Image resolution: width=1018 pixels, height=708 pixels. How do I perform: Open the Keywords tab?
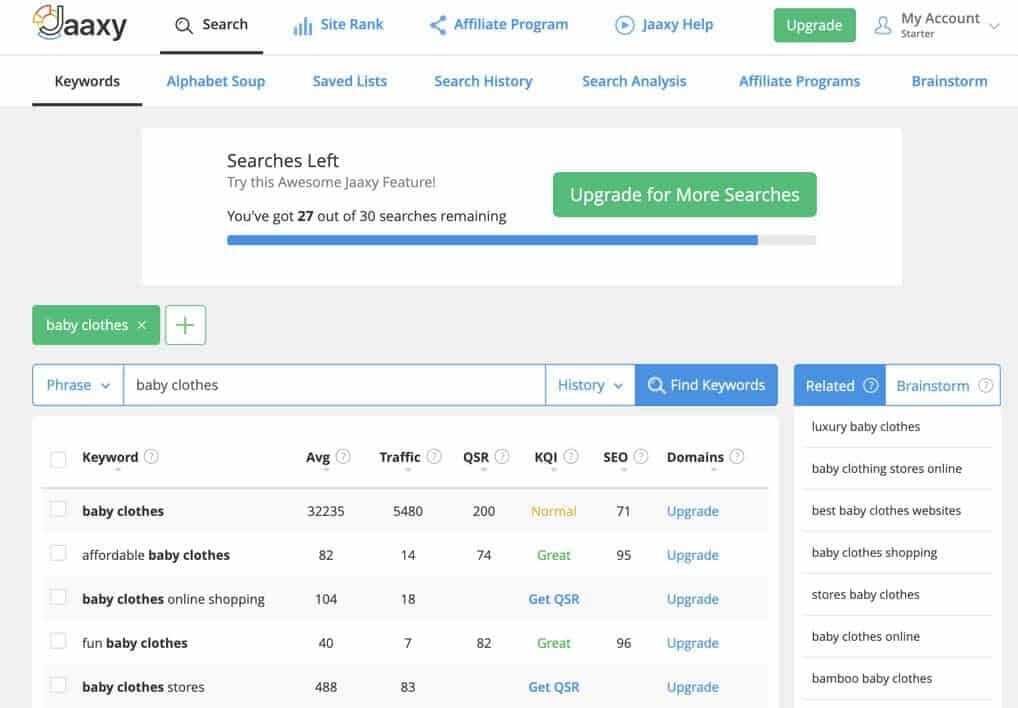87,81
